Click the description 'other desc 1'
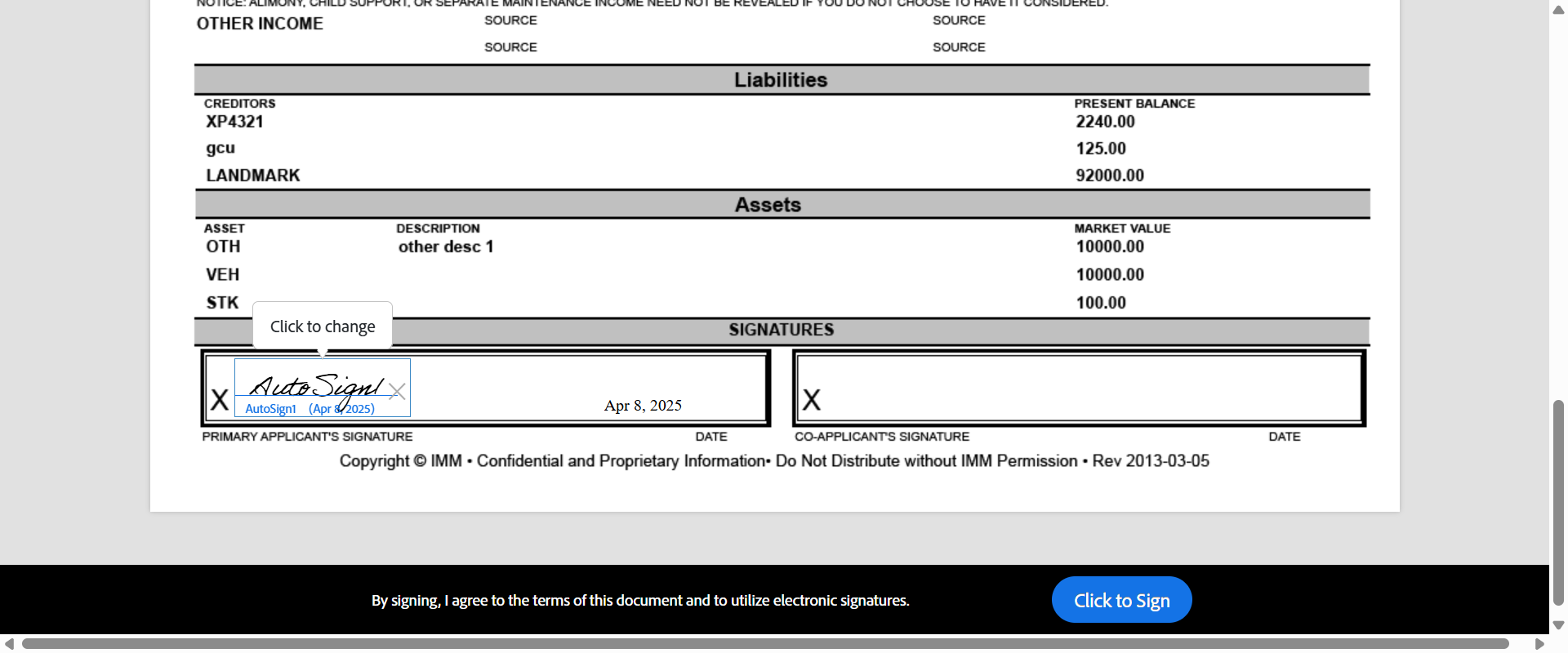This screenshot has height=653, width=1568. (446, 247)
